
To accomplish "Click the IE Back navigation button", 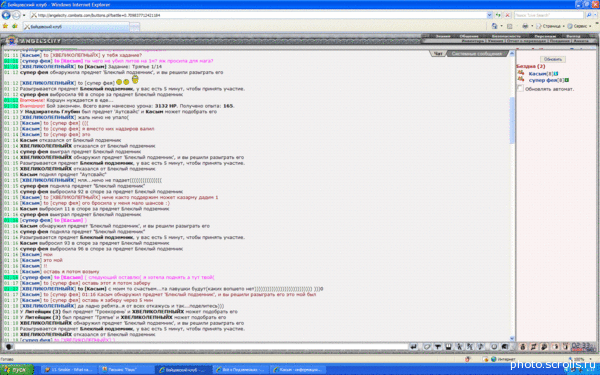I will (x=6, y=15).
